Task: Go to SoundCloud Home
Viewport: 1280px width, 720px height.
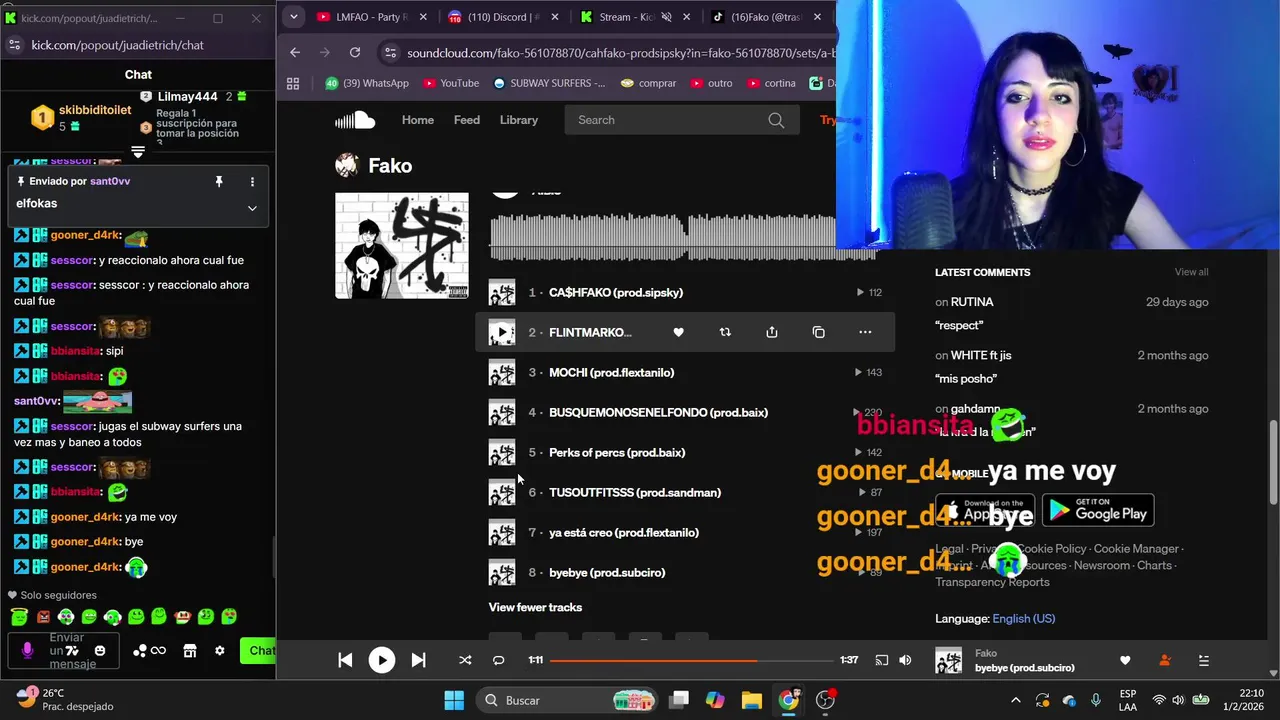Action: (418, 120)
